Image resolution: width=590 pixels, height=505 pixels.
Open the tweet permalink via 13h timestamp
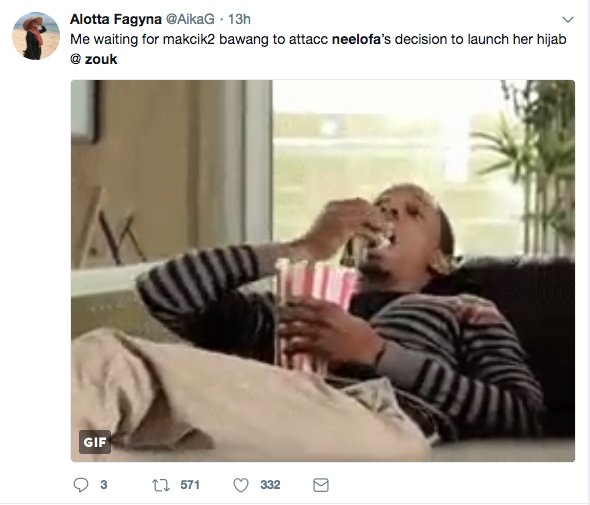[239, 19]
